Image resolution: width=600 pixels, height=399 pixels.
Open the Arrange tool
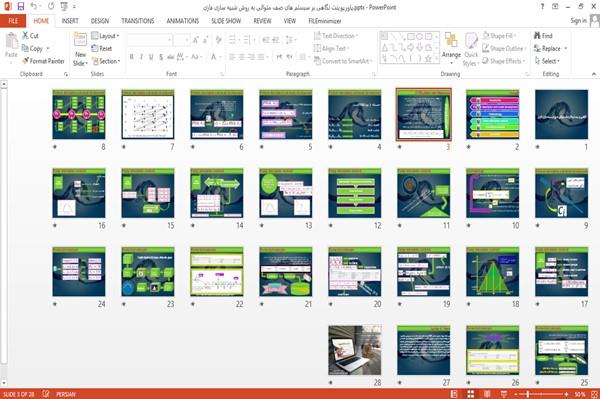point(451,49)
